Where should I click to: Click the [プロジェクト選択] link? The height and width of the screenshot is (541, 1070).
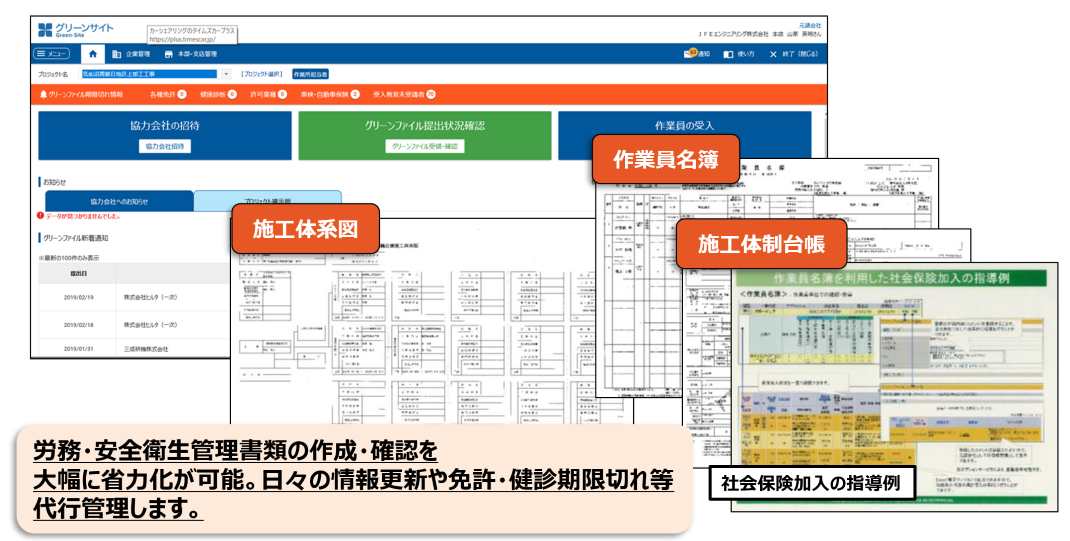pyautogui.click(x=261, y=74)
